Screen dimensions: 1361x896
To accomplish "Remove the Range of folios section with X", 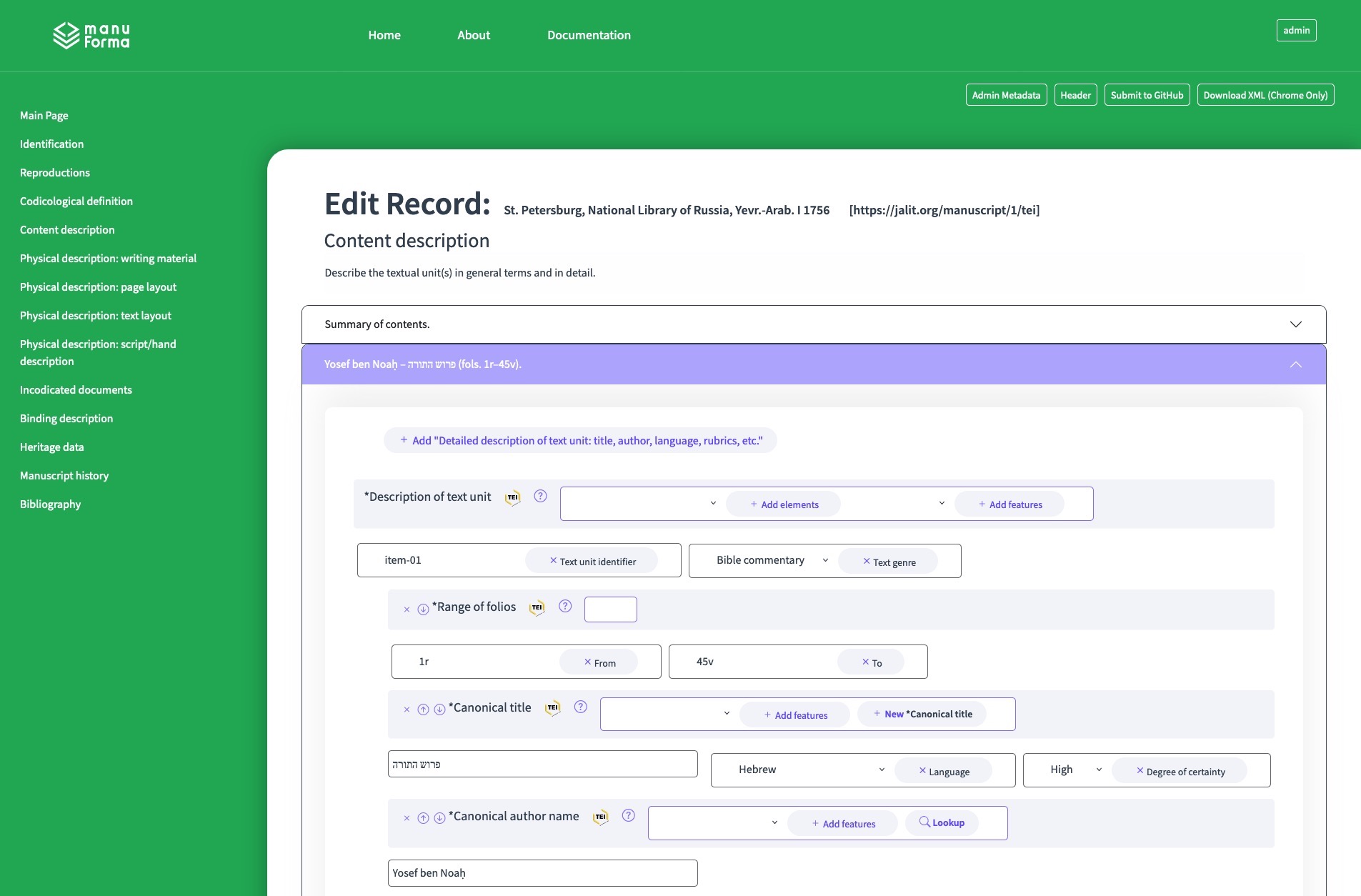I will [407, 609].
